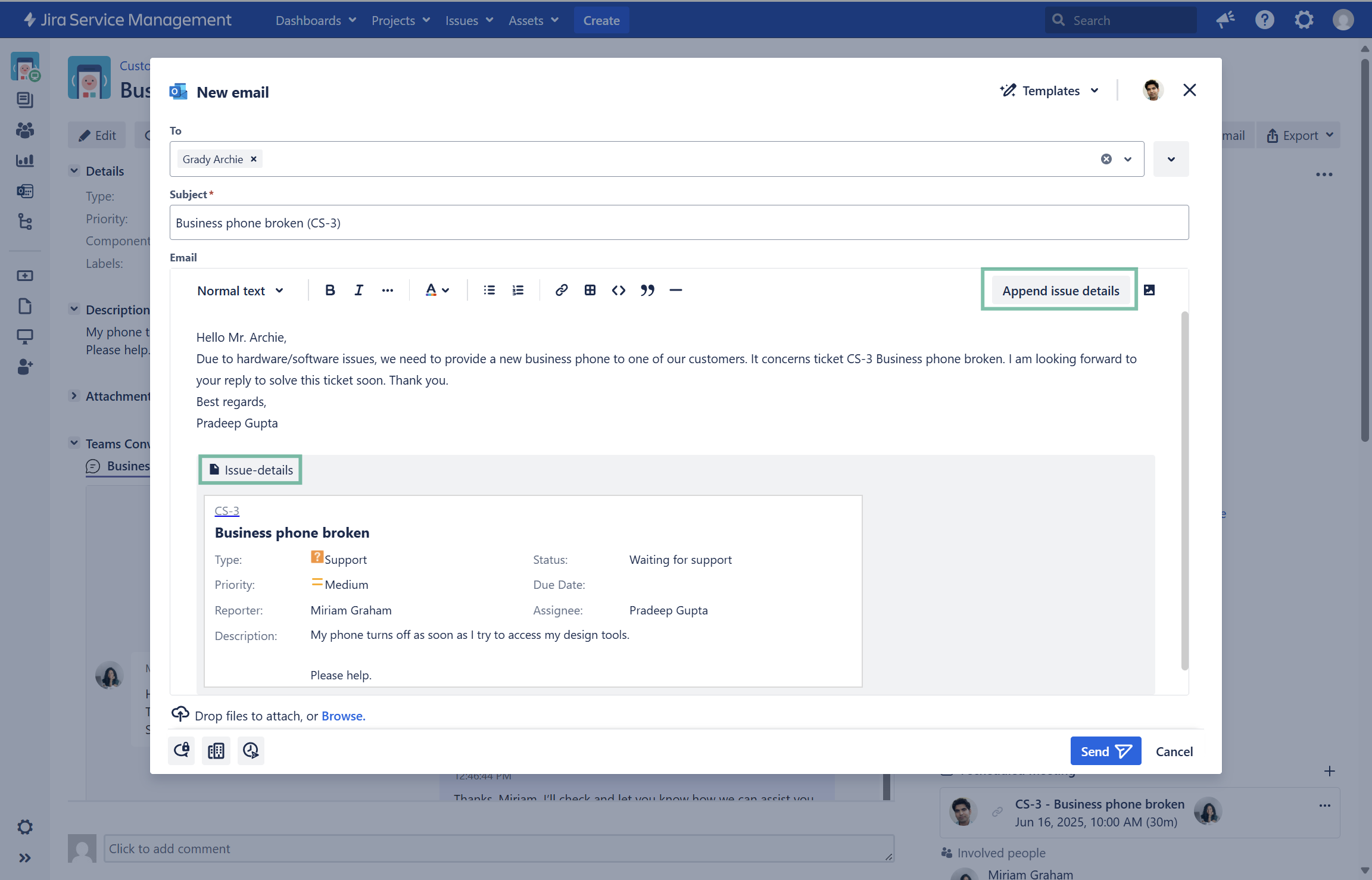Viewport: 1372px width, 880px height.
Task: Insert a hyperlink into email
Action: 561,290
